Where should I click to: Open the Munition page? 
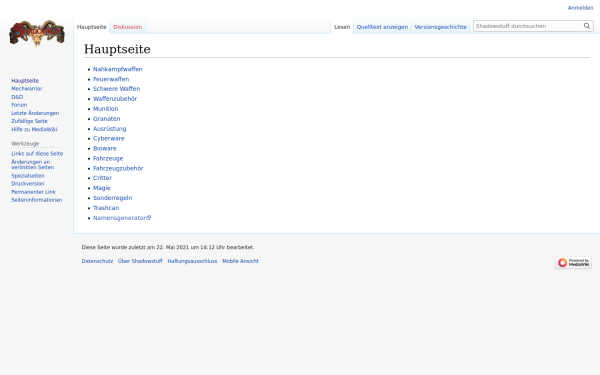[106, 109]
